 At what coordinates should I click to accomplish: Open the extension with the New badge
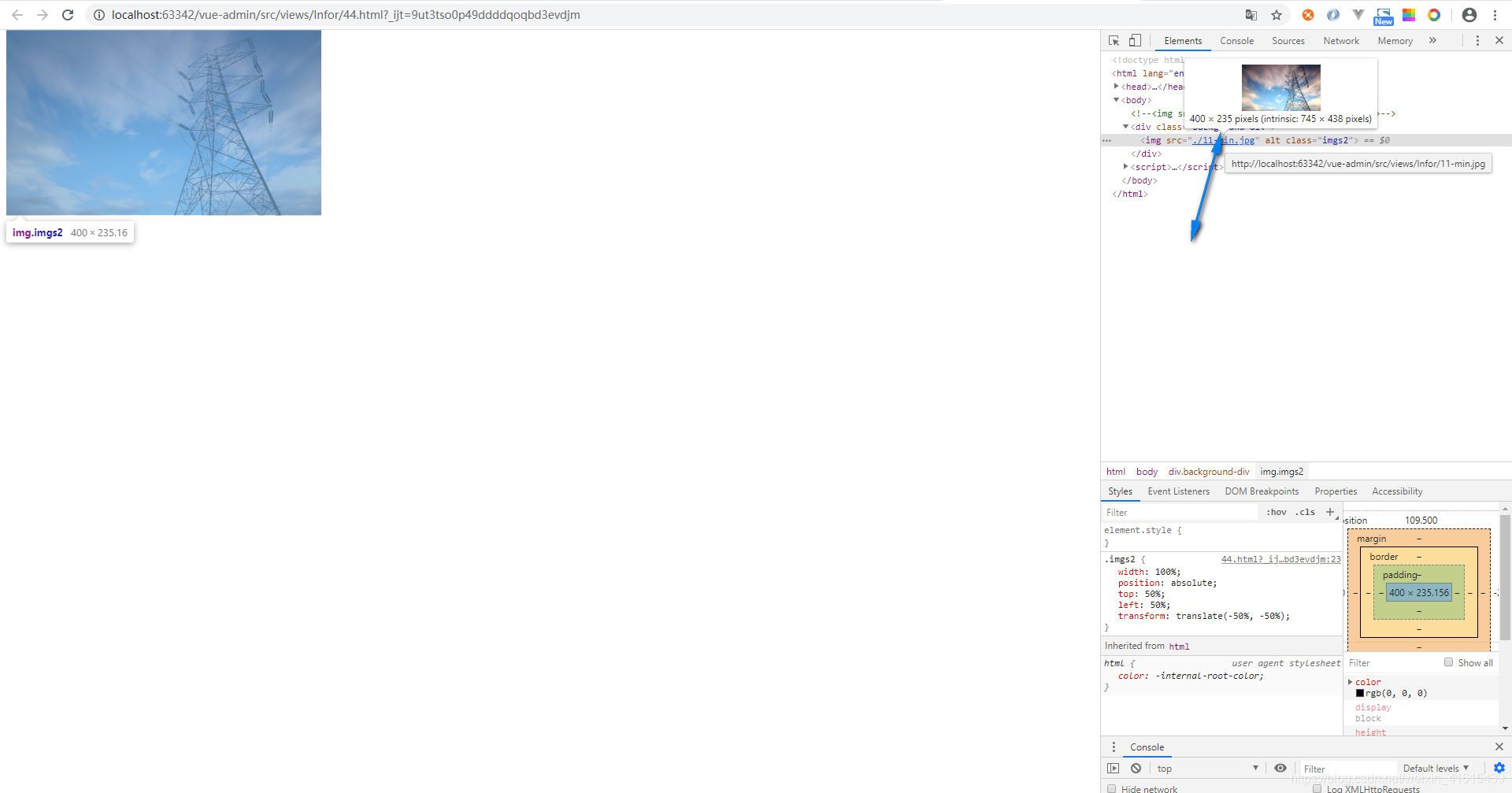pos(1384,17)
